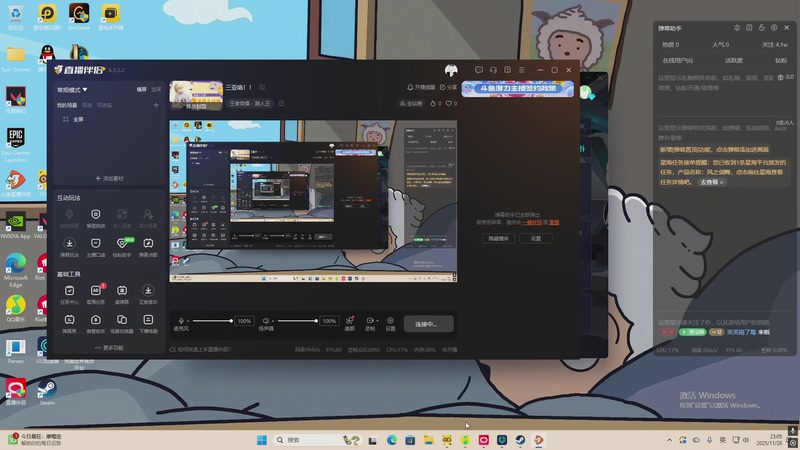The image size is (800, 450).
Task: Open Microsoft Edge in the taskbar
Action: (x=392, y=440)
